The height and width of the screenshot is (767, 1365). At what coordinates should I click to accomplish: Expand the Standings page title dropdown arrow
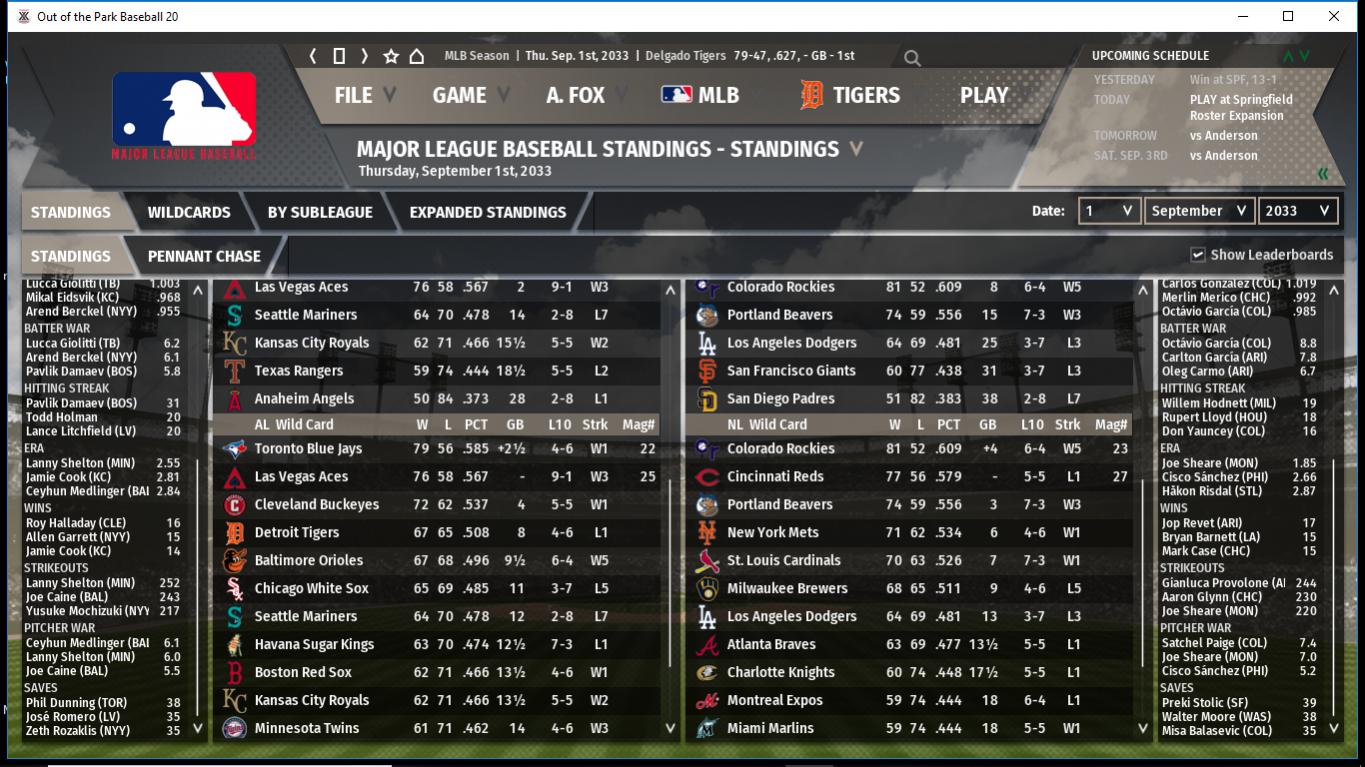click(x=856, y=149)
